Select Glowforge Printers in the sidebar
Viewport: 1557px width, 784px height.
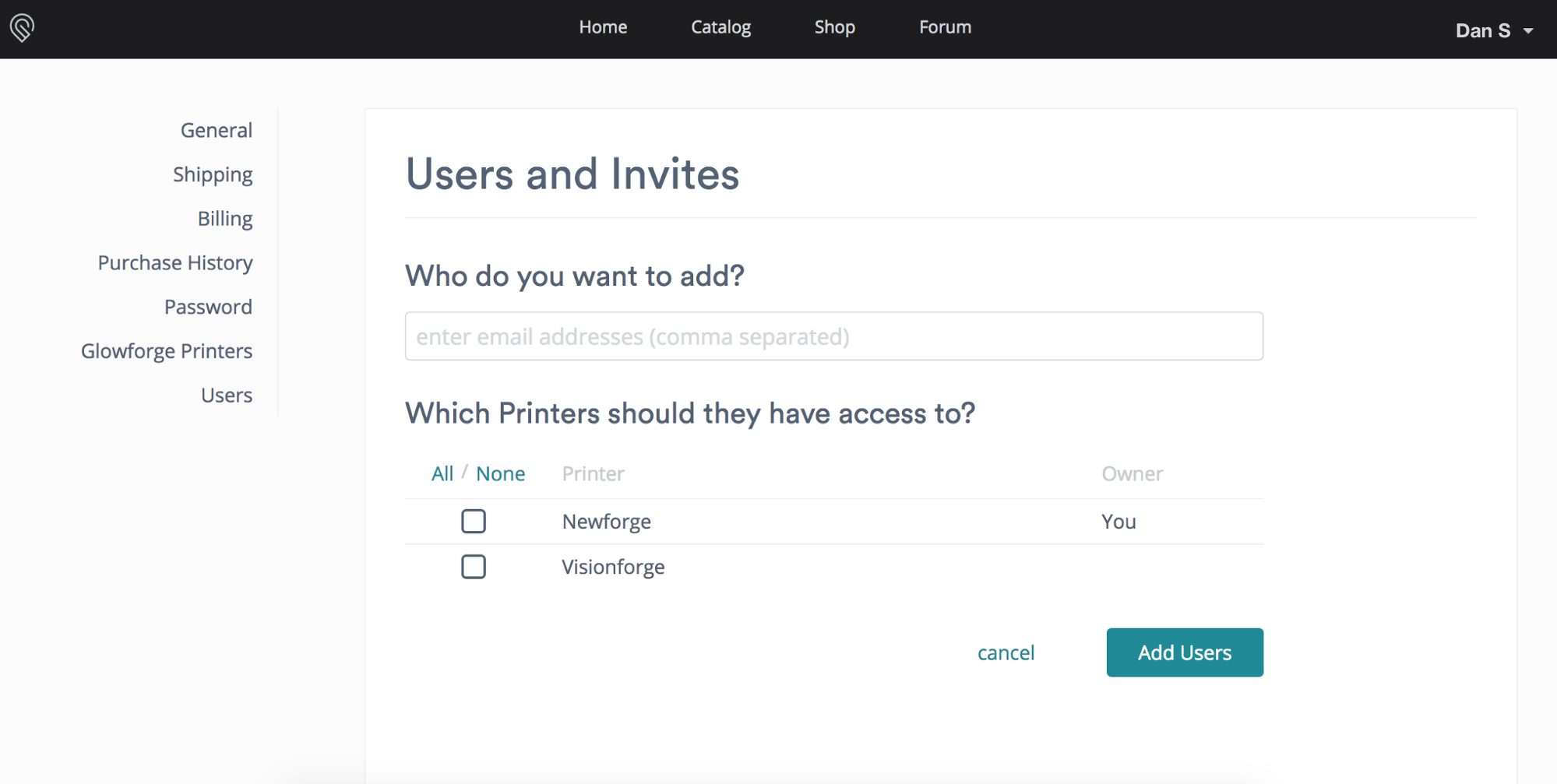166,350
